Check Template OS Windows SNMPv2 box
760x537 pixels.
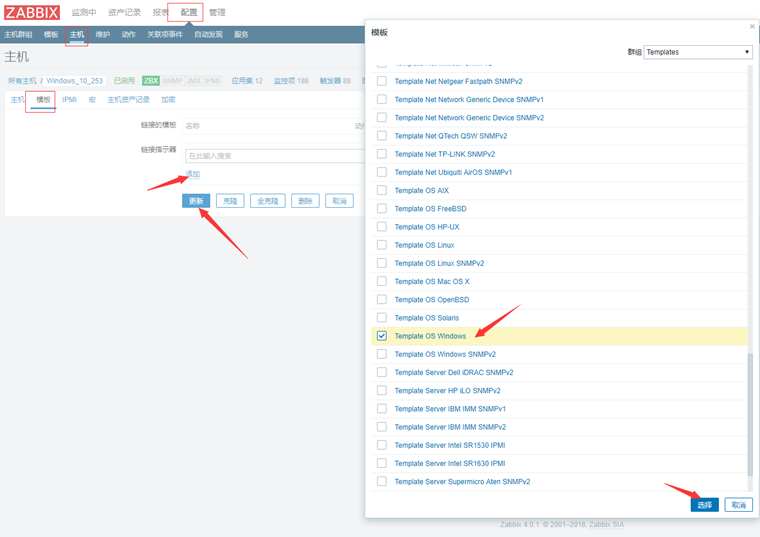382,354
